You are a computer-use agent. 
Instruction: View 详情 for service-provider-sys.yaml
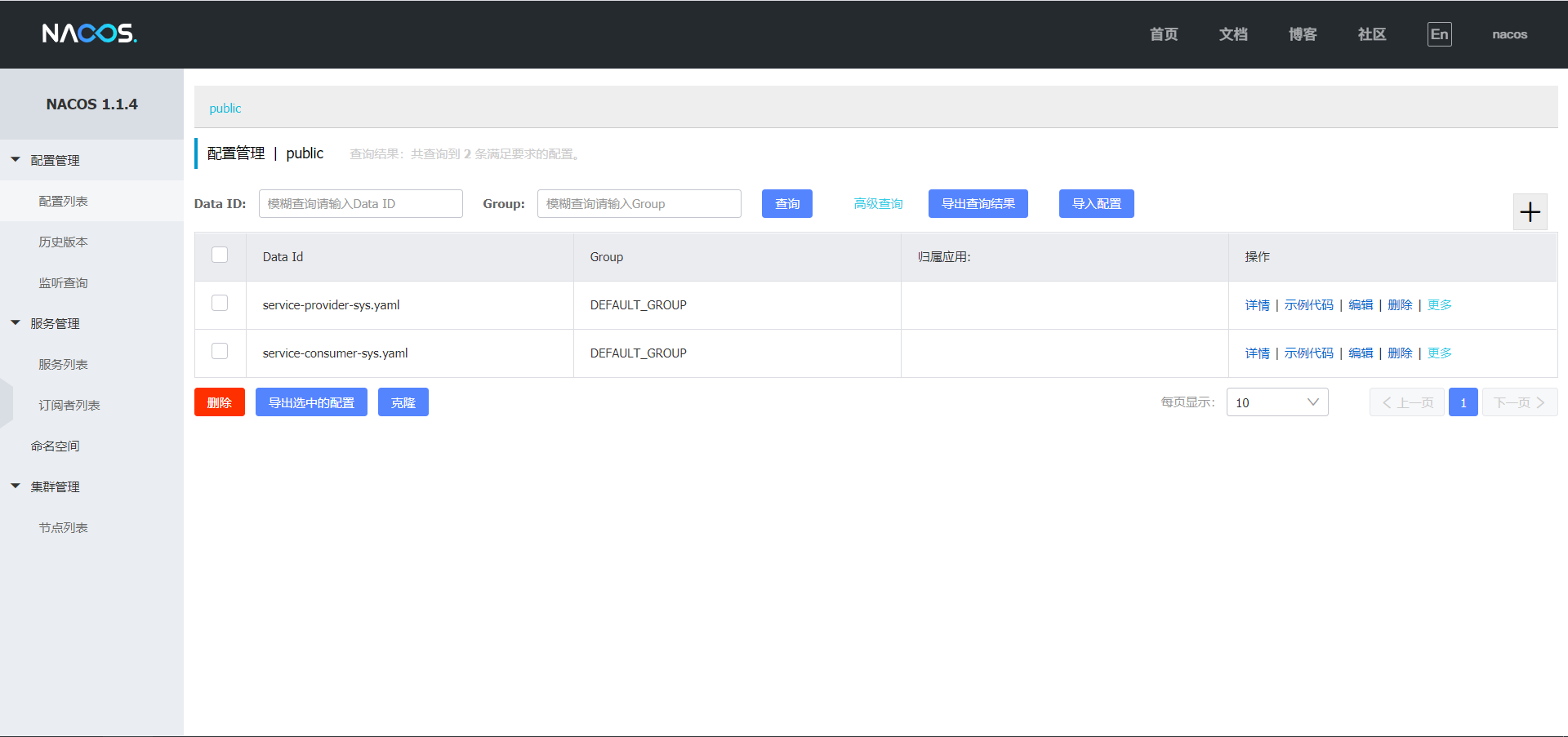point(1258,305)
